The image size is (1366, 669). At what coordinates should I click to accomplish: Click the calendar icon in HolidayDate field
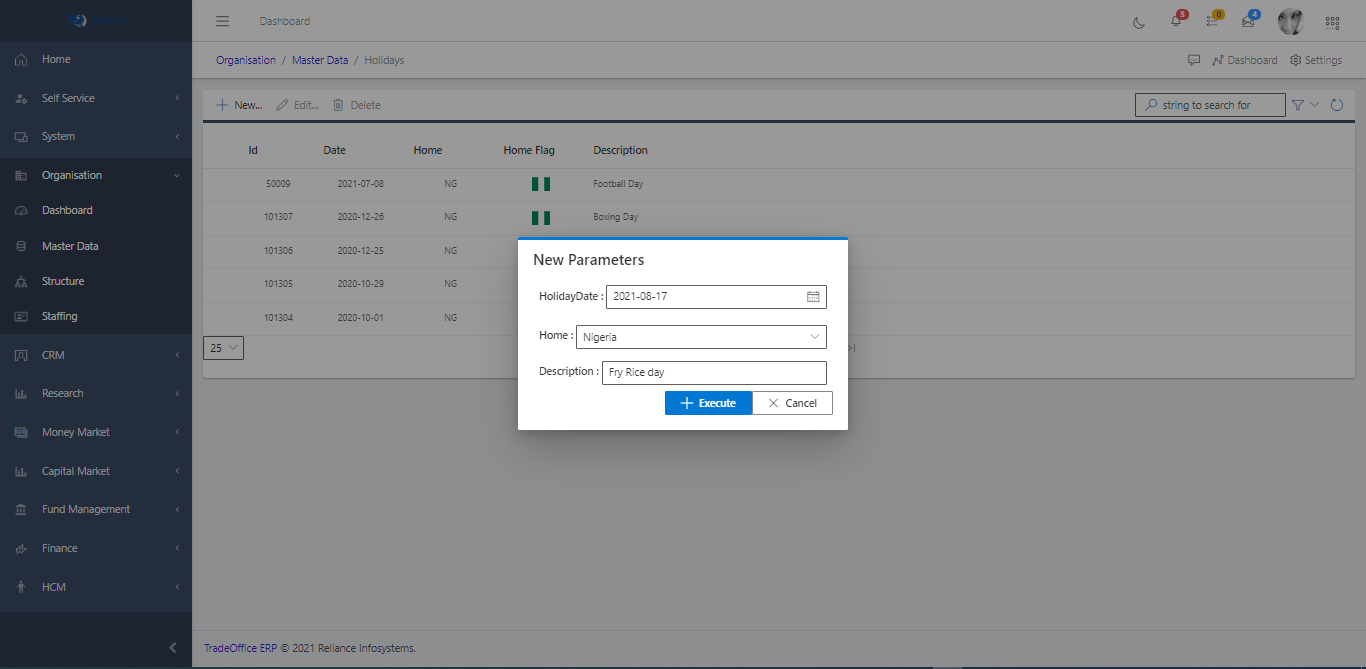point(813,297)
